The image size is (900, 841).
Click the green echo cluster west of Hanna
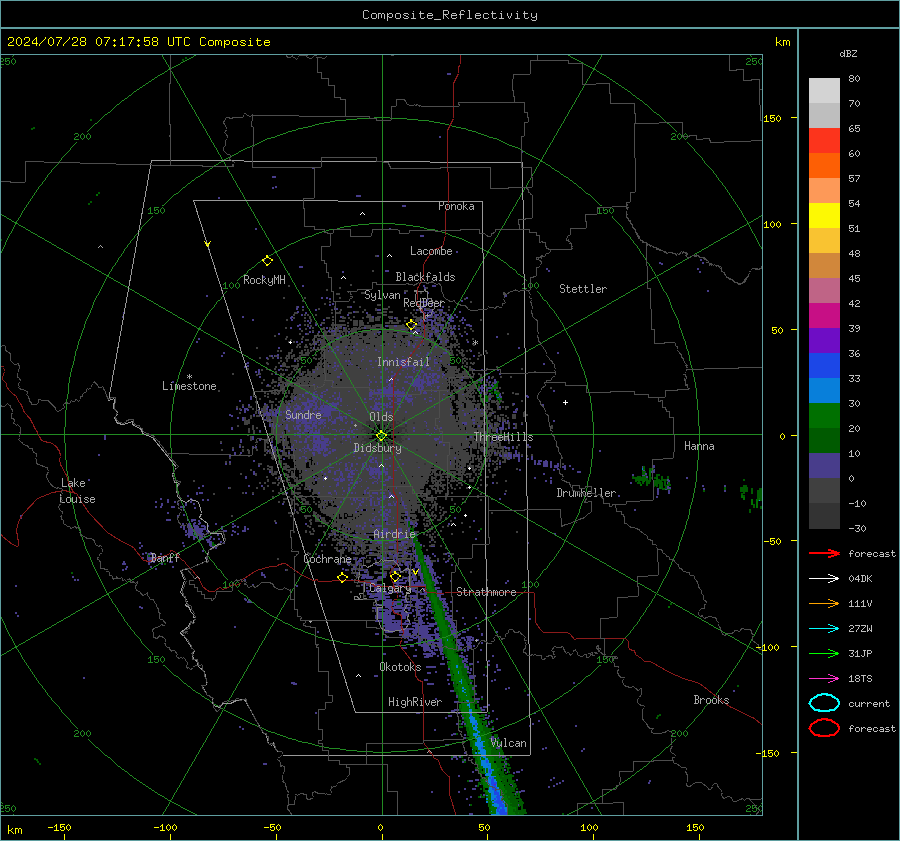pos(652,478)
